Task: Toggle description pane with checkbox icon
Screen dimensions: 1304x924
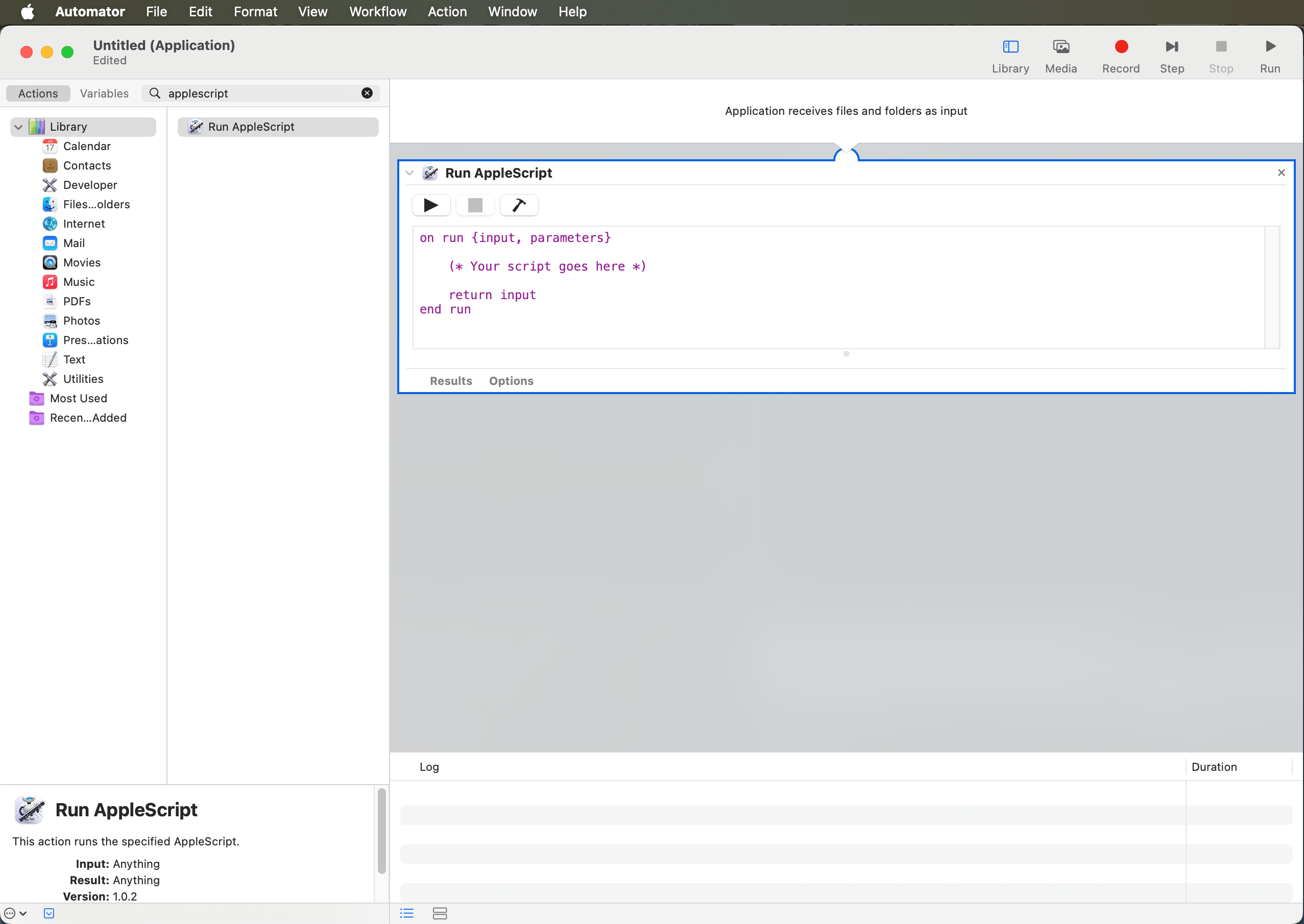Action: point(49,913)
